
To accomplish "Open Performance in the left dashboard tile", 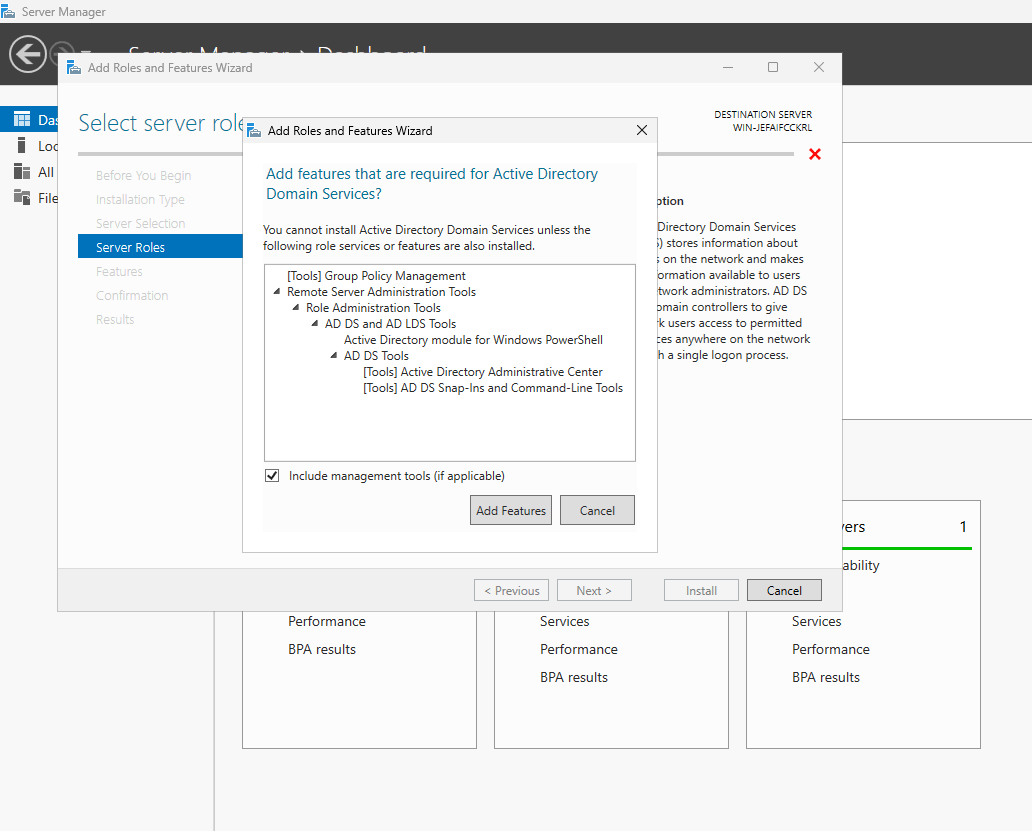I will (x=326, y=621).
